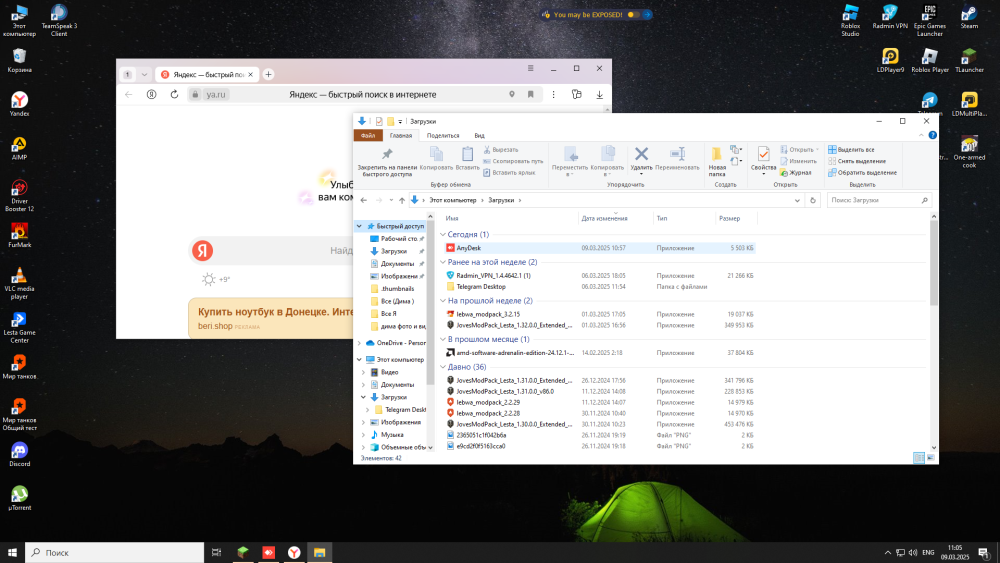Click the Explorer help question mark icon
Screen dimensions: 1000x563
click(x=932, y=135)
